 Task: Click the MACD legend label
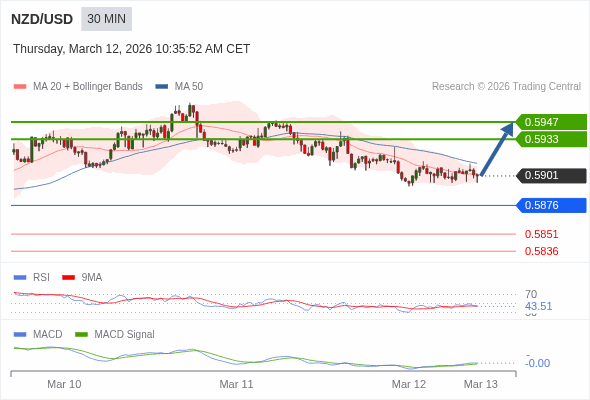click(x=48, y=335)
